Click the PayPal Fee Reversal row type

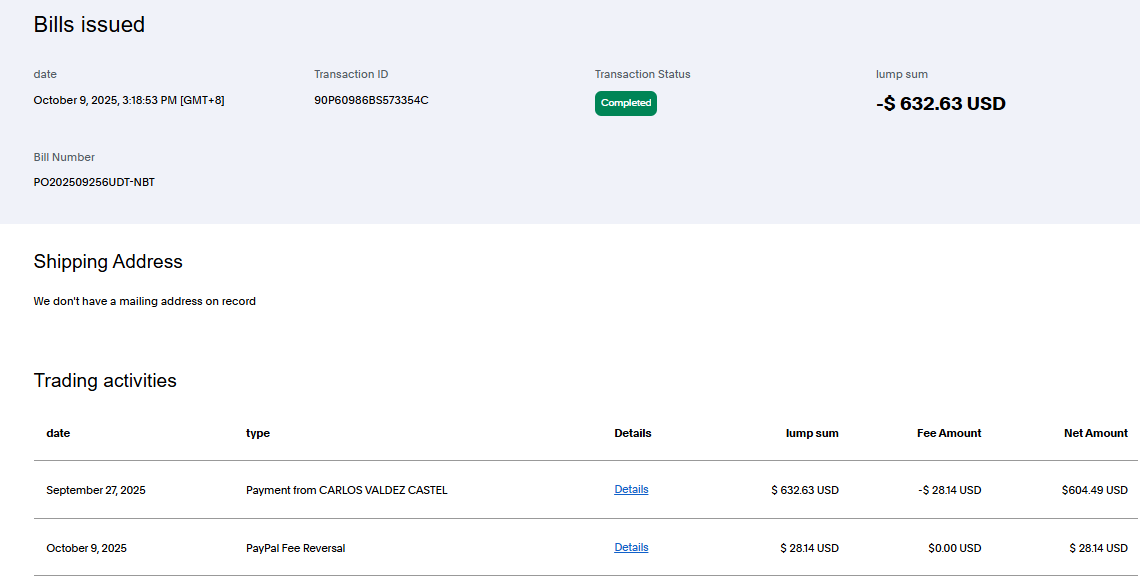[x=296, y=548]
